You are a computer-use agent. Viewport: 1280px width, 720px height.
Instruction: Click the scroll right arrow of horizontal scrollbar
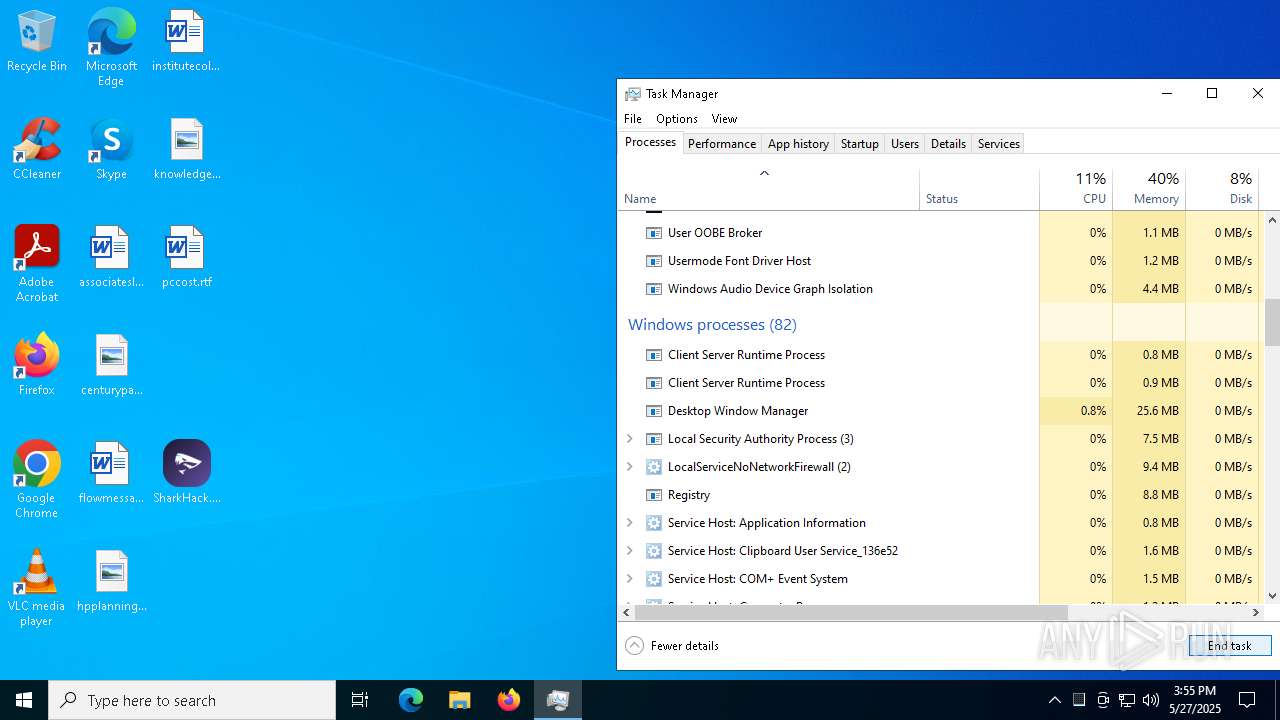1256,612
